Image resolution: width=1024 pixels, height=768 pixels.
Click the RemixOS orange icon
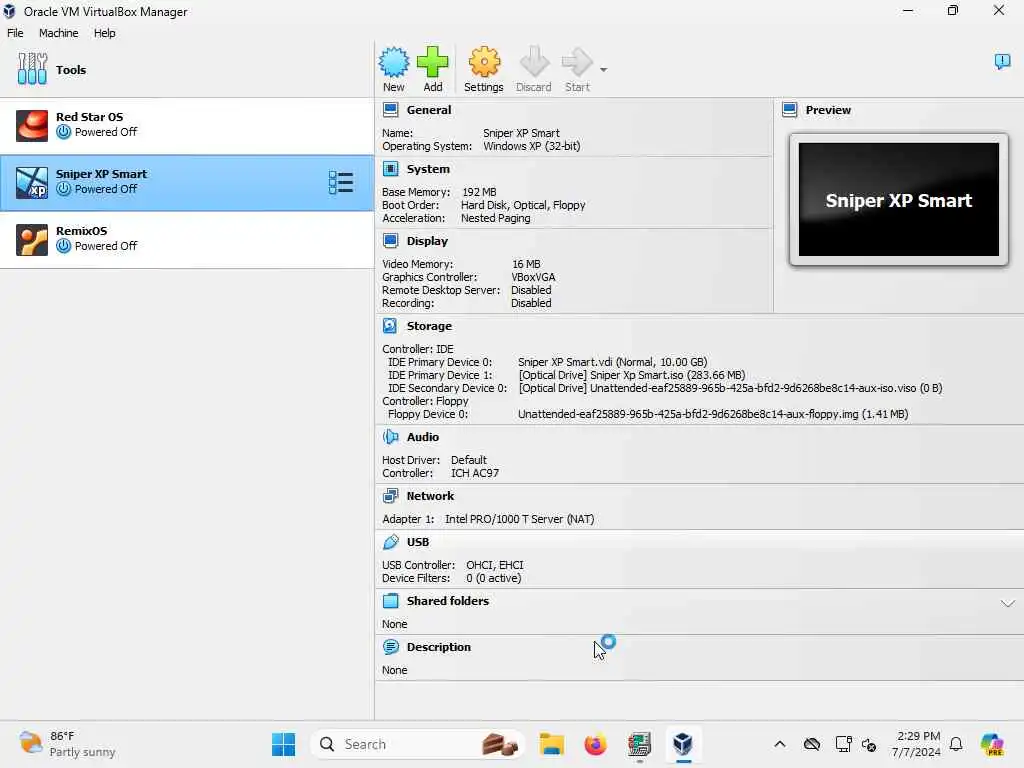coord(31,240)
